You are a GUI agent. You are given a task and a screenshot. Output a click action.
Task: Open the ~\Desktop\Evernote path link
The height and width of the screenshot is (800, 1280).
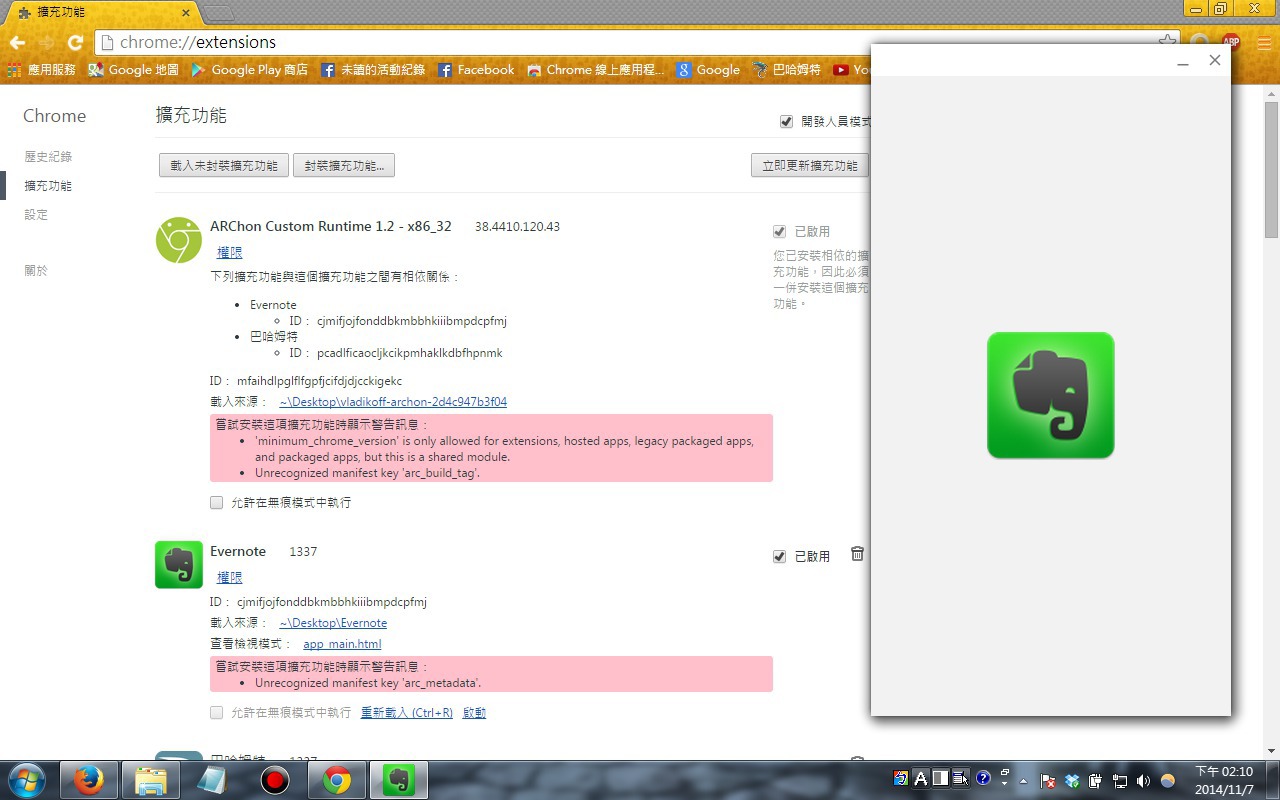(x=333, y=623)
